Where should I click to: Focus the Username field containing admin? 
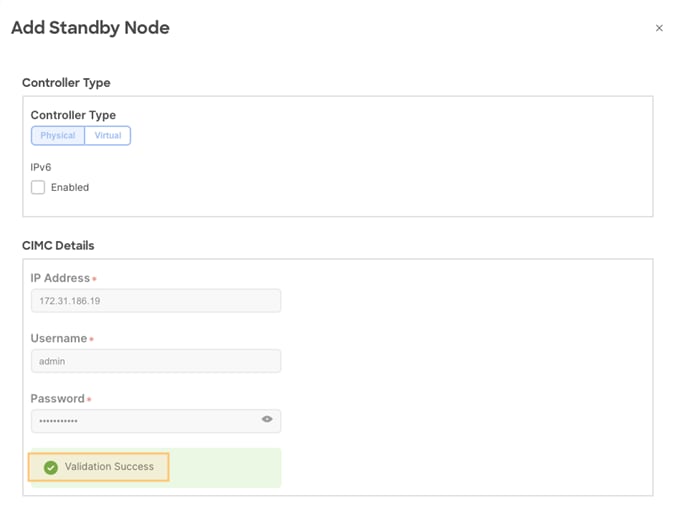(x=155, y=361)
